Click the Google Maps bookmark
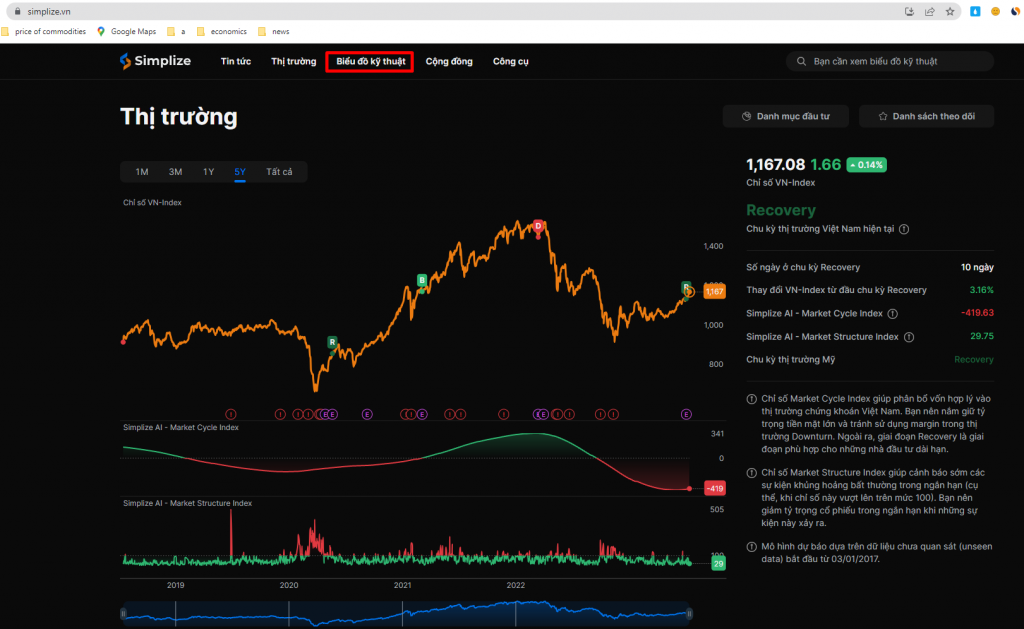The image size is (1024, 629). point(131,31)
